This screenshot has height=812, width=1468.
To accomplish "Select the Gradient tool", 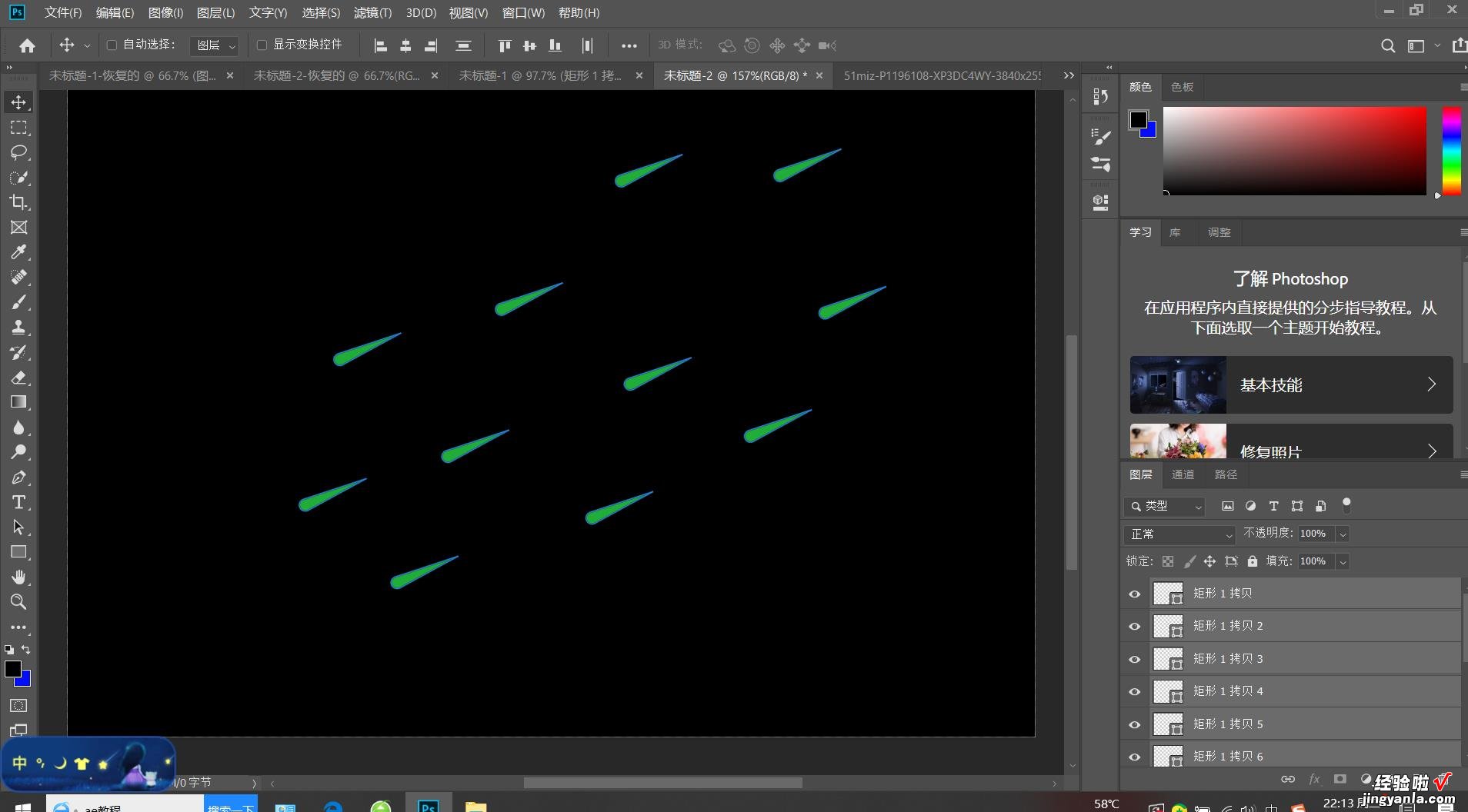I will point(18,402).
